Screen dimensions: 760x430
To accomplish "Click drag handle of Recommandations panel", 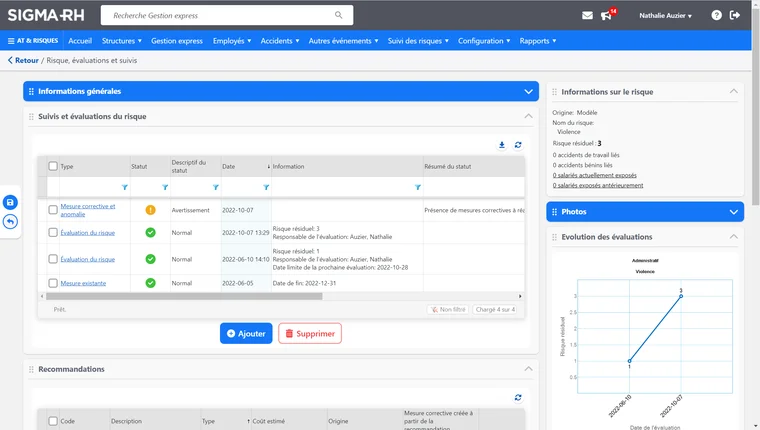I will [31, 369].
